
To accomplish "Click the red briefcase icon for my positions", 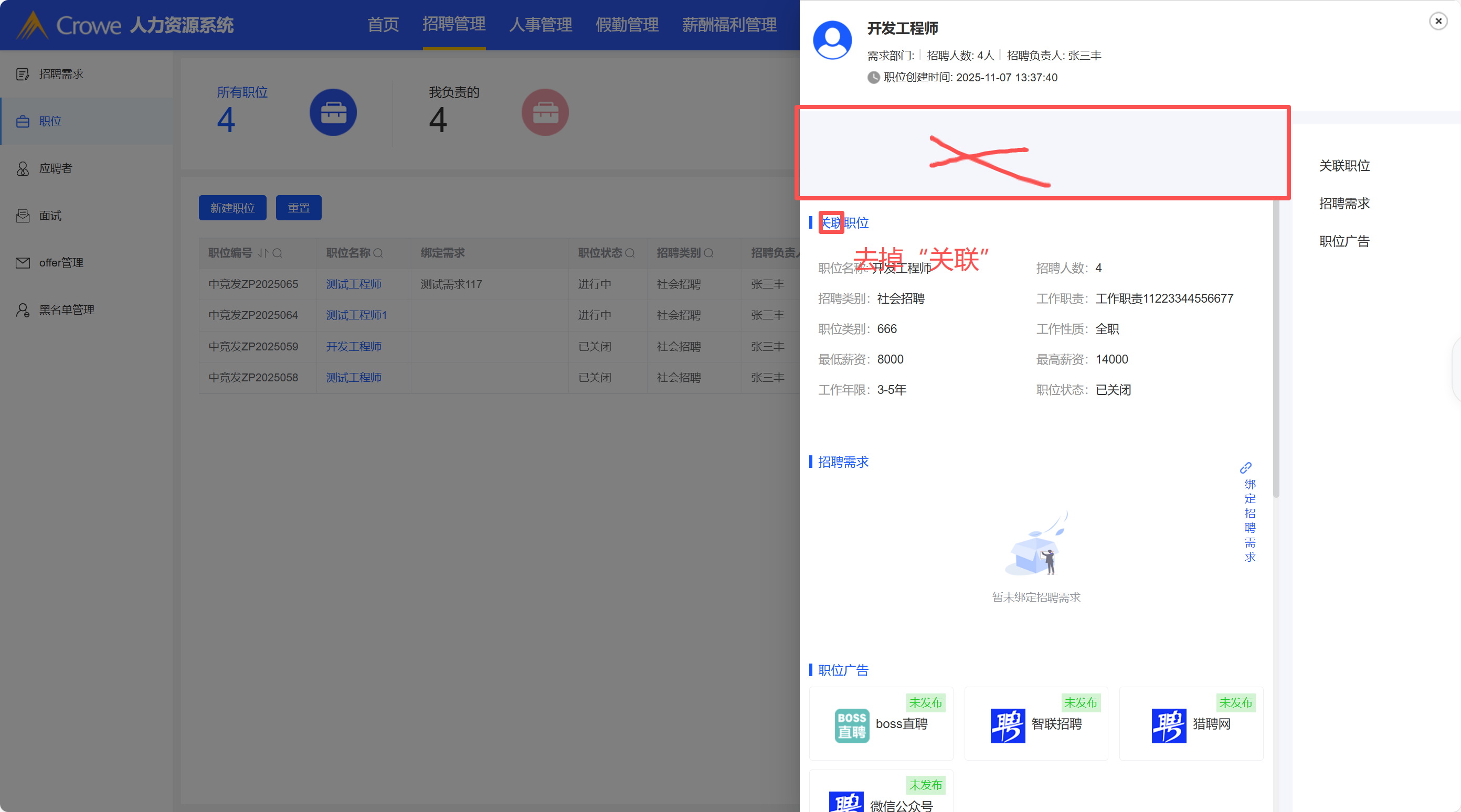I will [545, 112].
